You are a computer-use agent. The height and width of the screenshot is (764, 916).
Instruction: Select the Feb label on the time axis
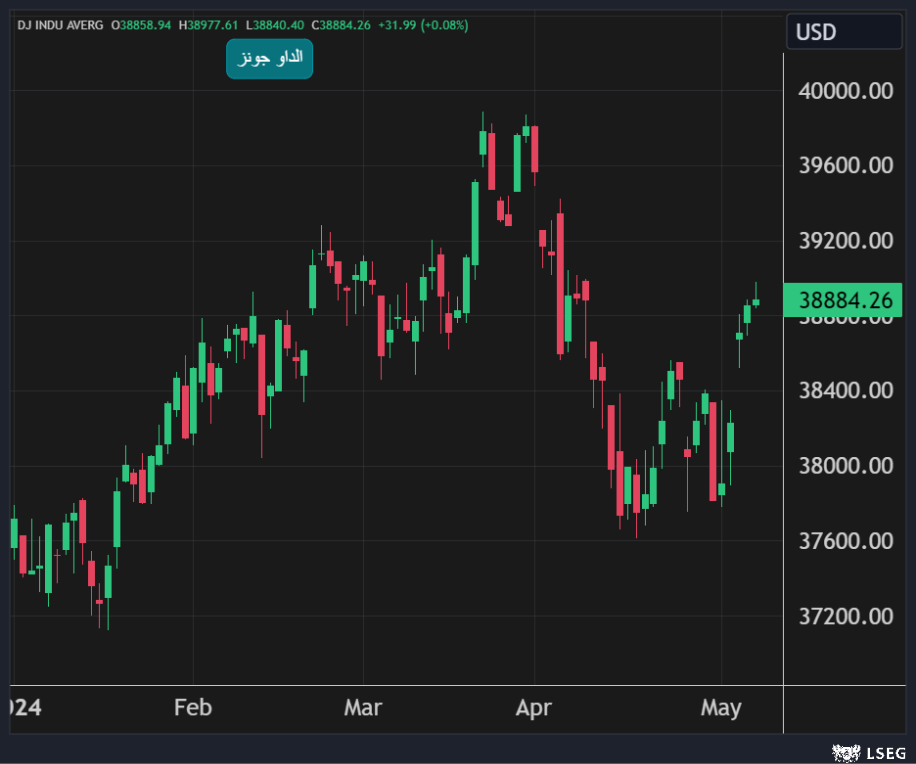click(193, 708)
